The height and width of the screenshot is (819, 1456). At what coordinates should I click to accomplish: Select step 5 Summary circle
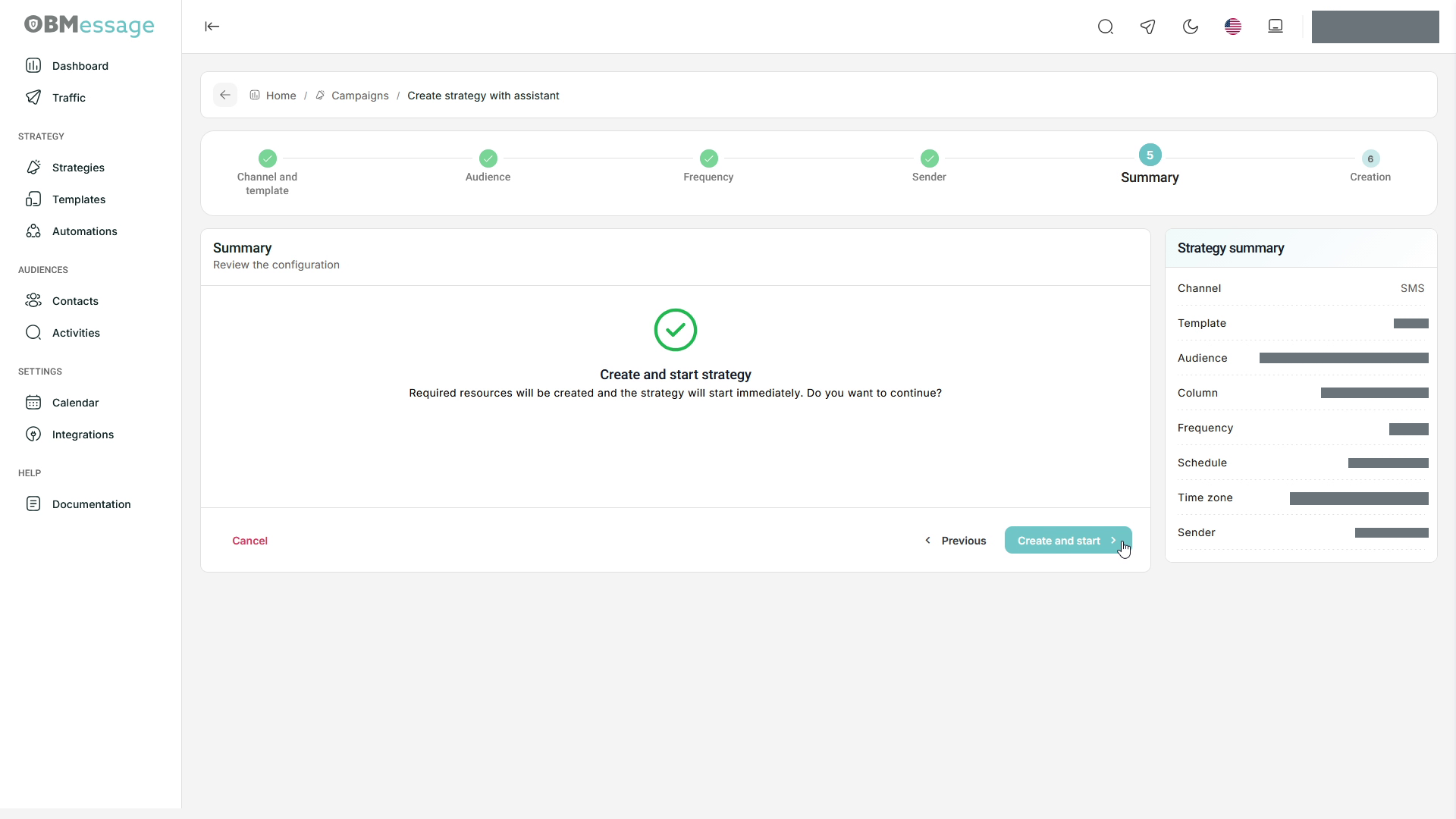[x=1150, y=155]
